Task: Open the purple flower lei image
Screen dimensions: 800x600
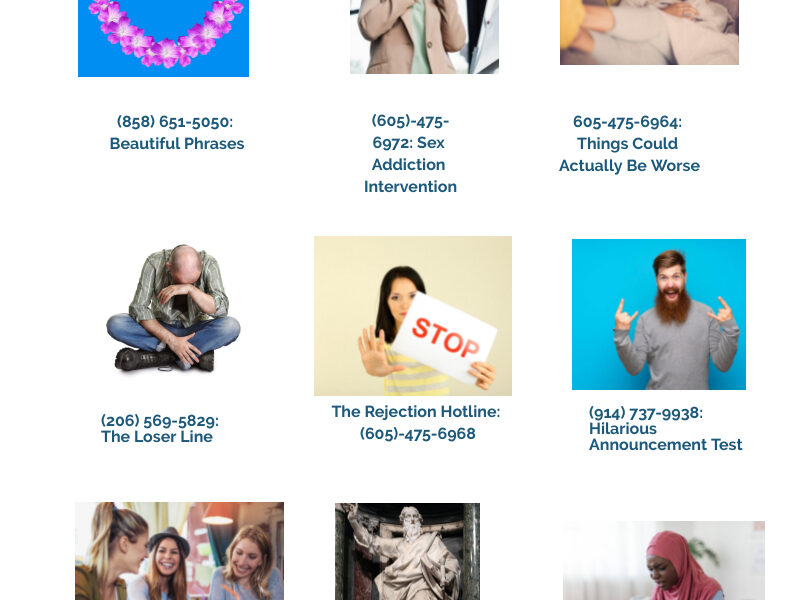Action: tap(163, 38)
